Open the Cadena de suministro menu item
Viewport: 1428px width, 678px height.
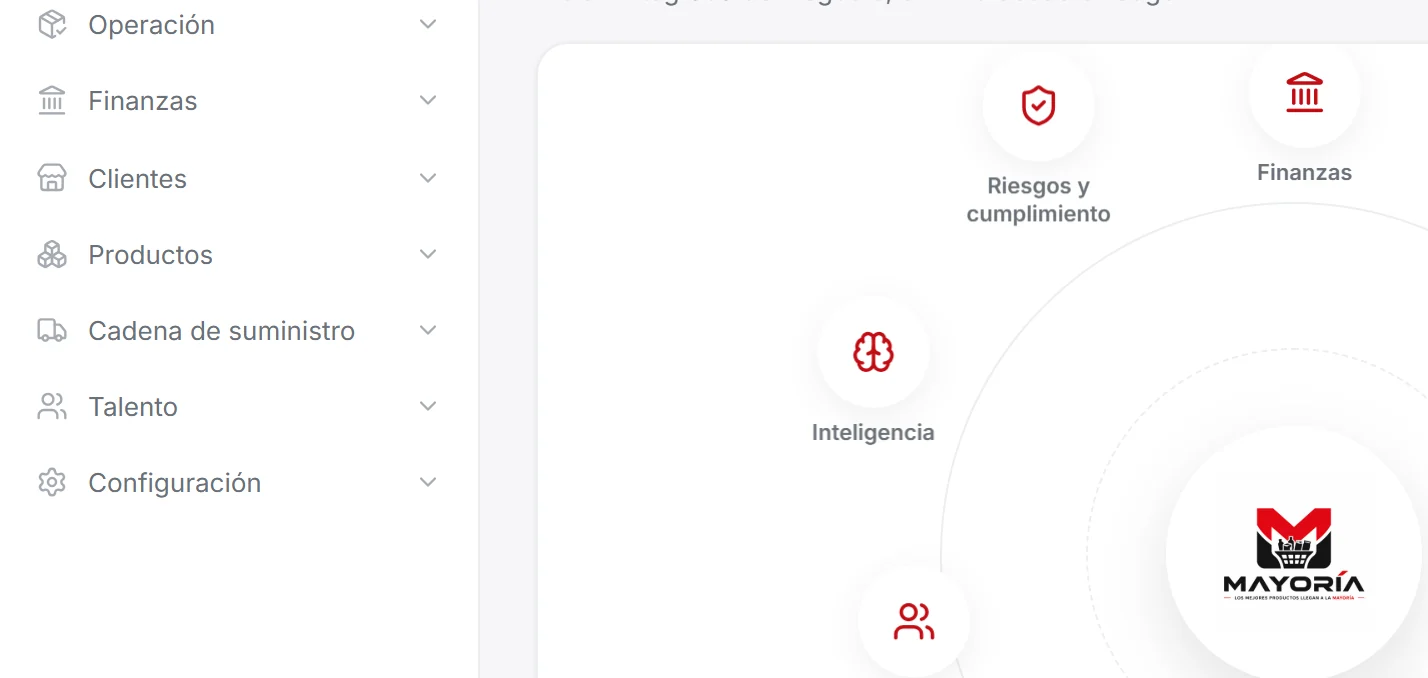239,331
